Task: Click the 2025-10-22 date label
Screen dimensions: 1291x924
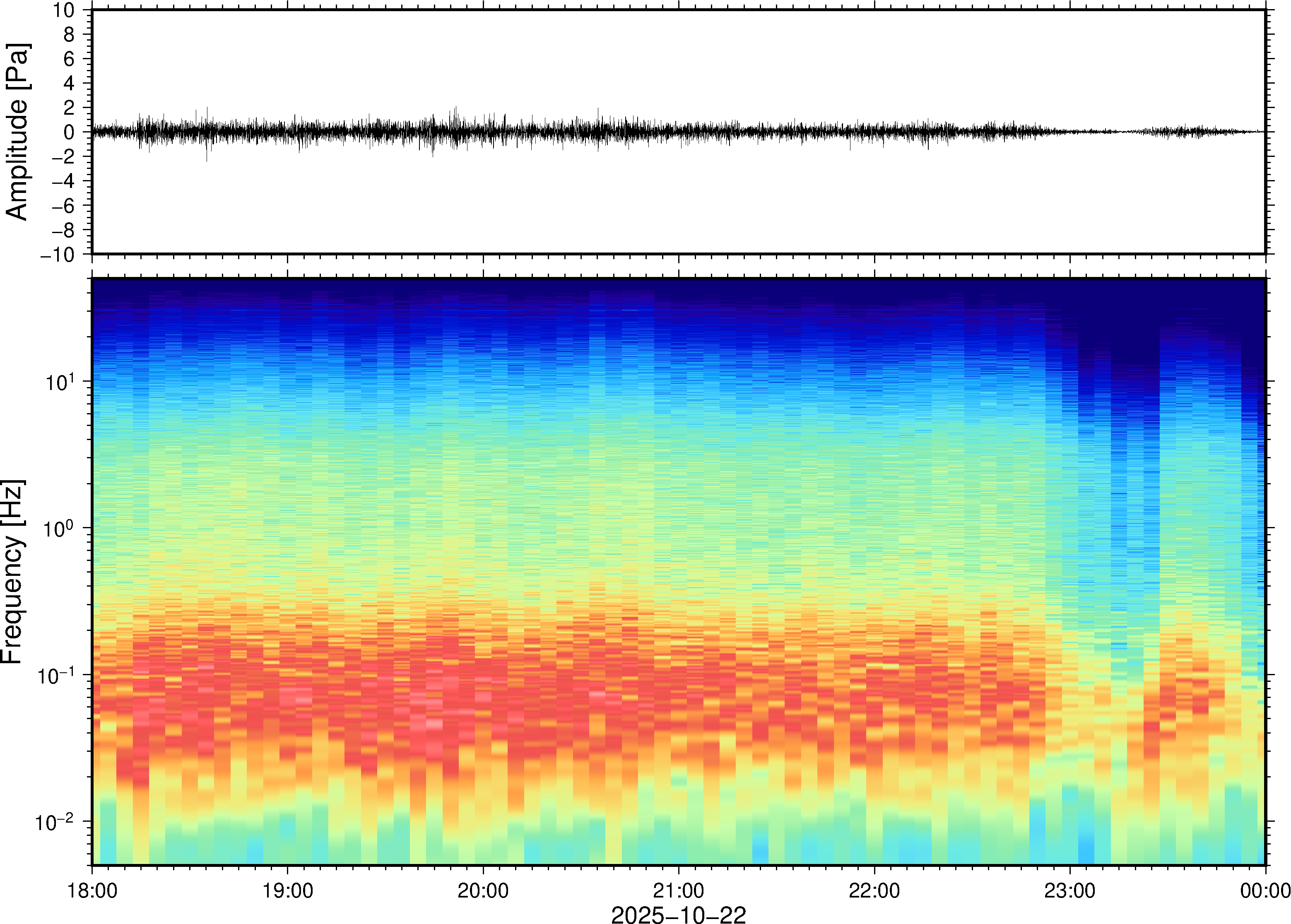Action: [678, 915]
